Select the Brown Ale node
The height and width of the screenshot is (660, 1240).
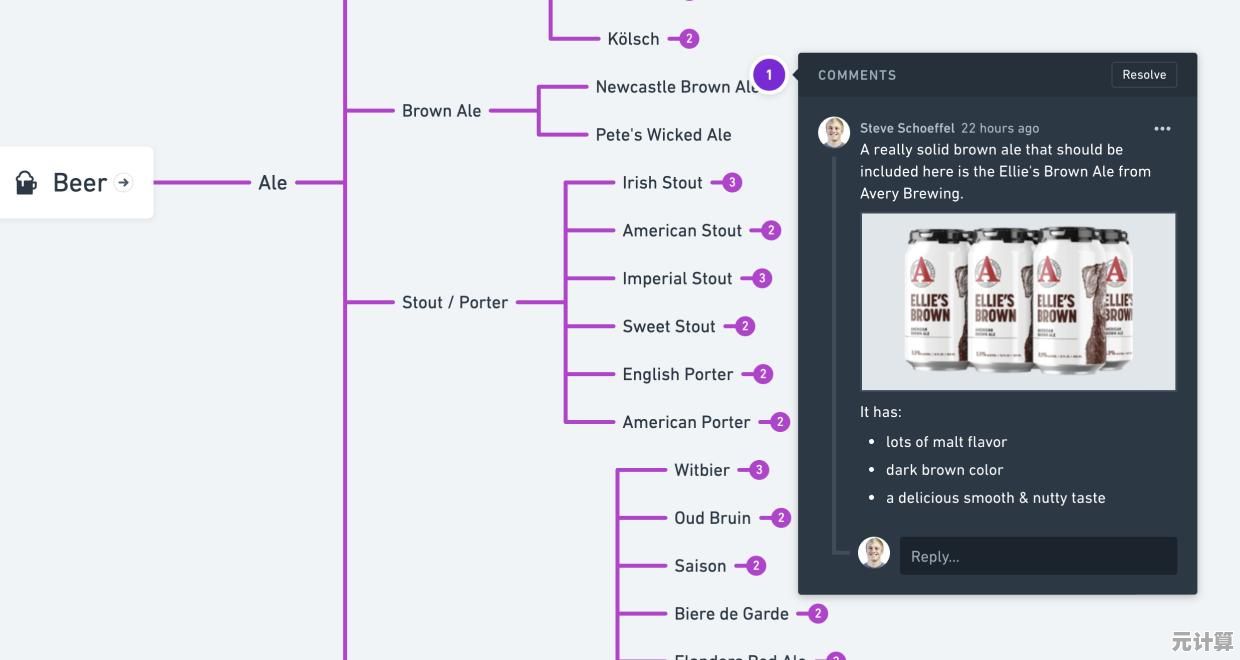click(441, 111)
